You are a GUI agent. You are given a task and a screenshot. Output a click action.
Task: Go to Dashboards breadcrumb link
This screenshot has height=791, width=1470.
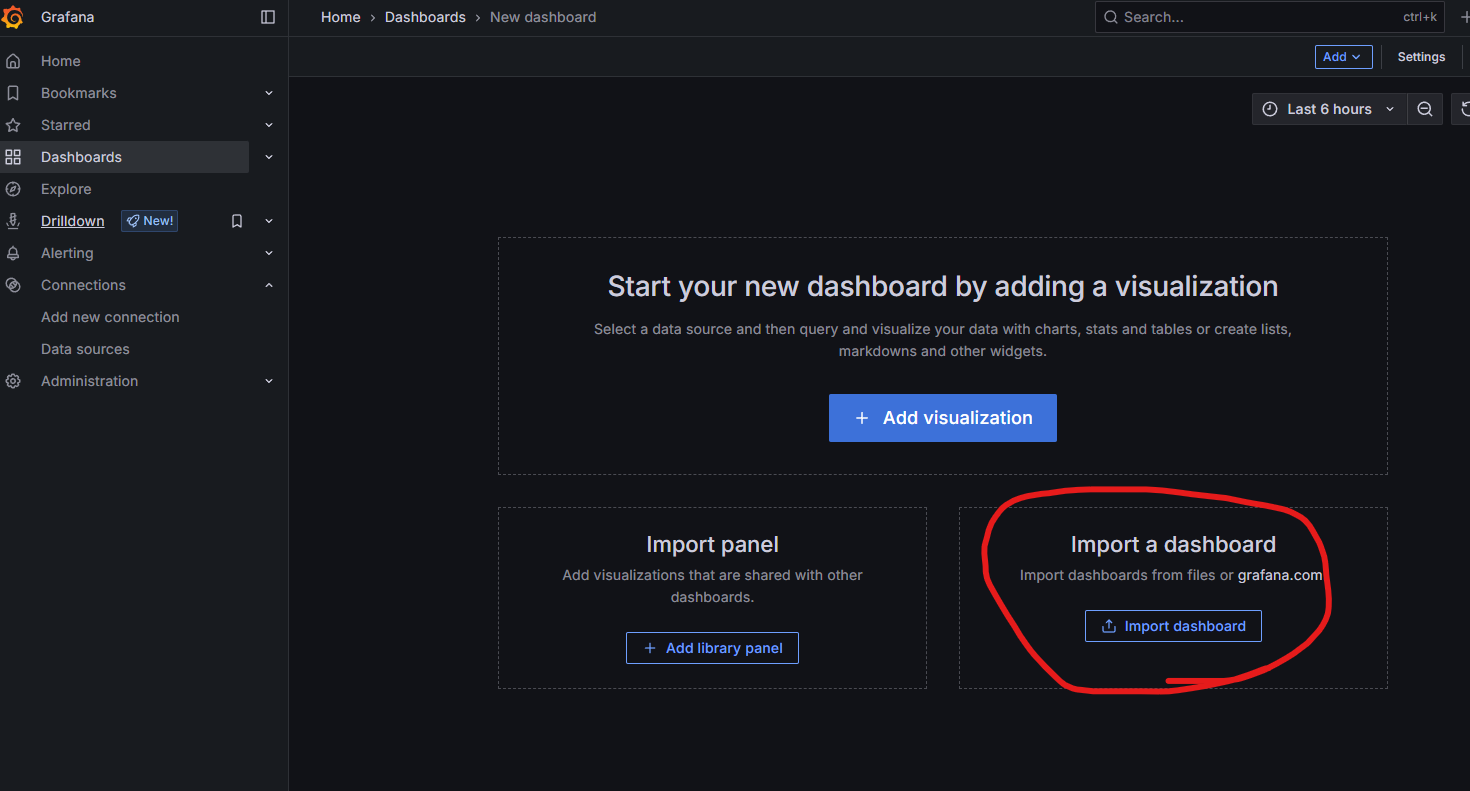[425, 17]
